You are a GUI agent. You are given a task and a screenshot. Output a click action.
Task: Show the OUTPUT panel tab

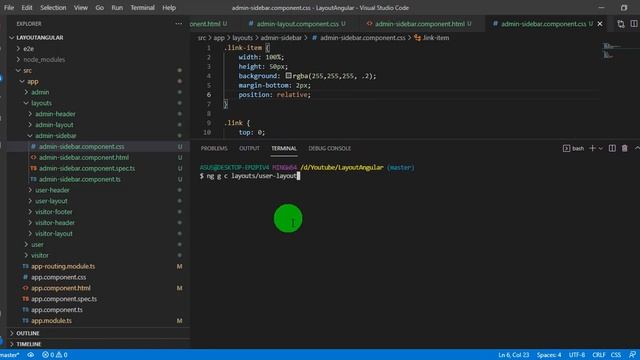[249, 148]
